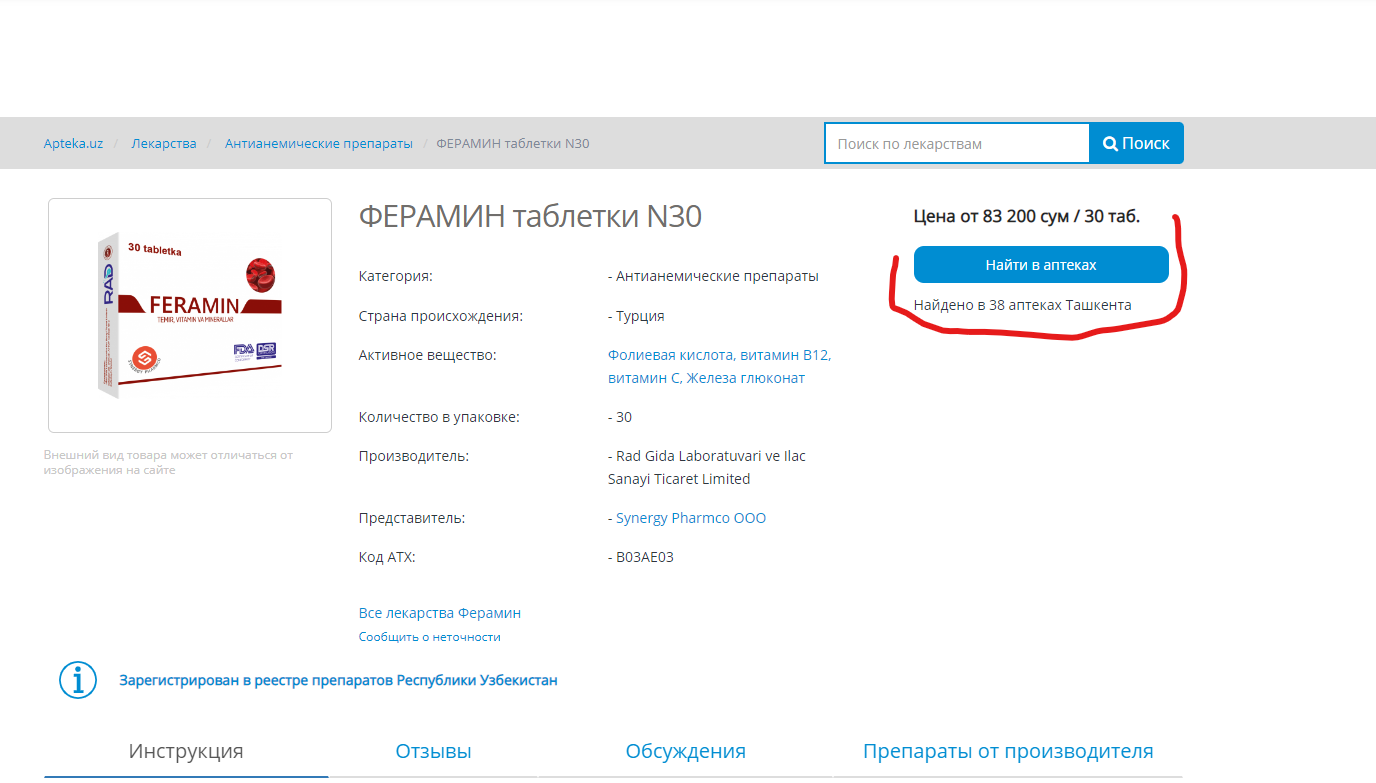Click the blue info circle icon
Viewport: 1376px width, 783px height.
78,679
